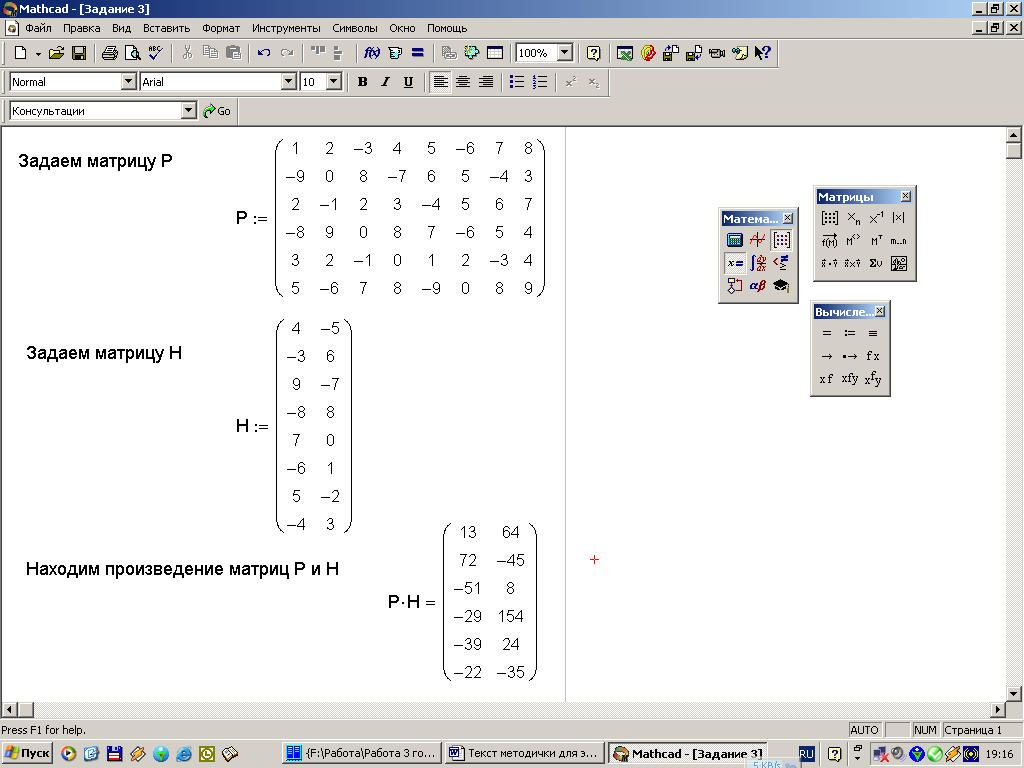Open the Arial font dropdown
This screenshot has height=768, width=1024.
point(289,82)
